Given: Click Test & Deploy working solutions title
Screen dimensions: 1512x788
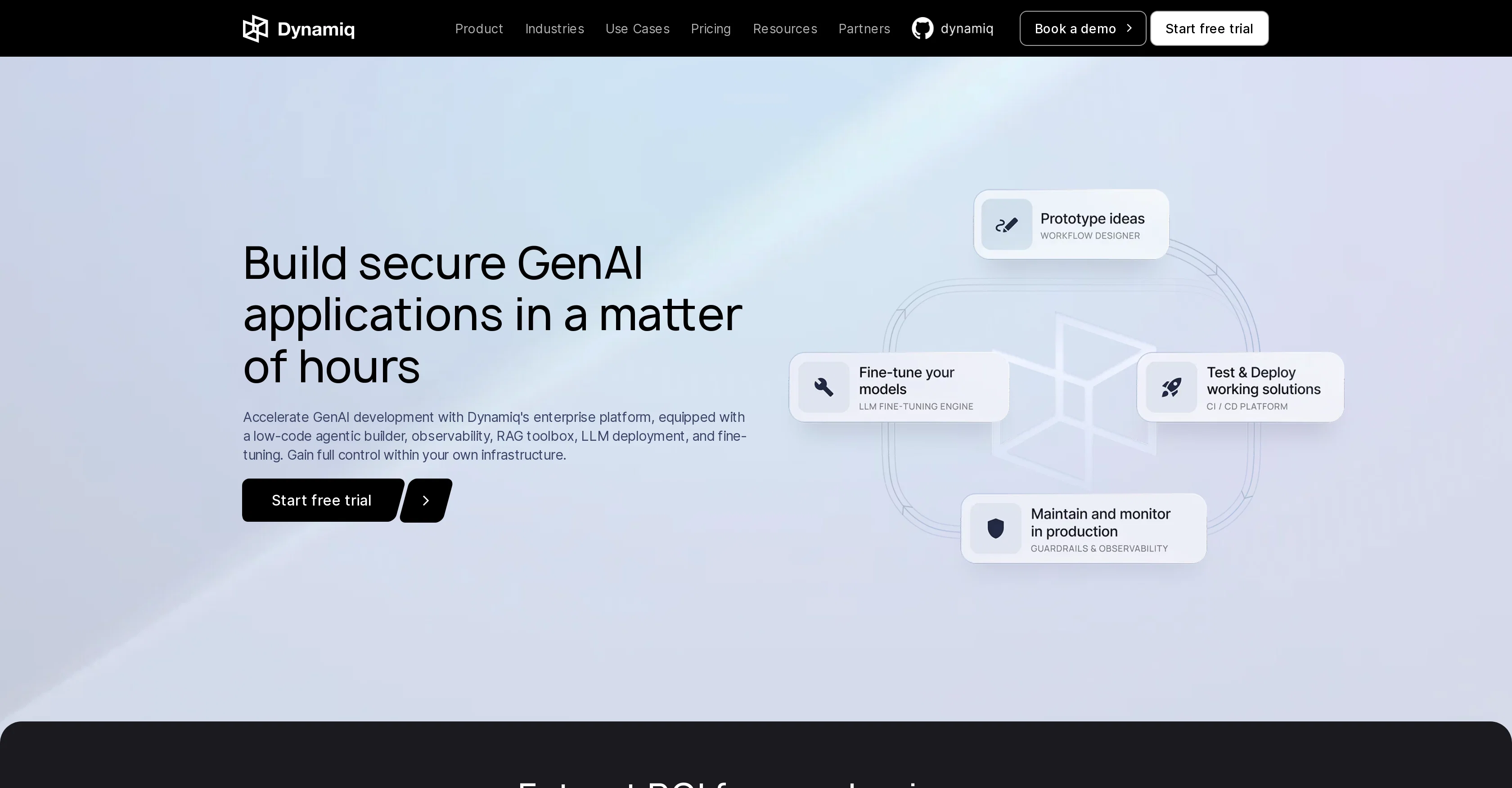Looking at the screenshot, I should tap(1263, 381).
